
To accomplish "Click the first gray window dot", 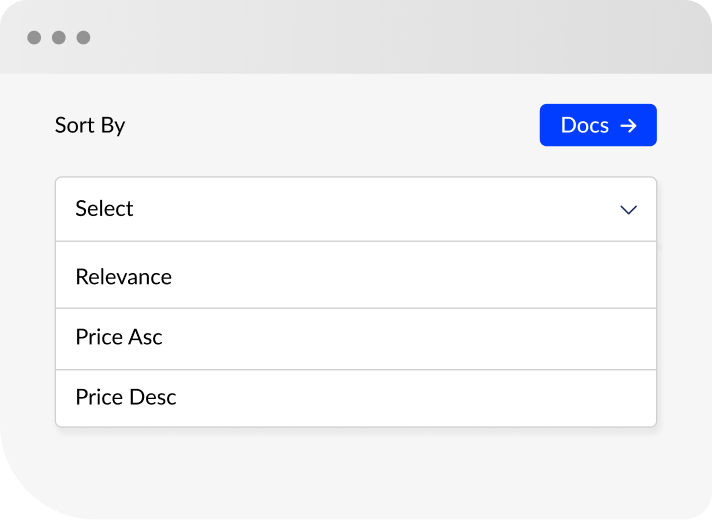I will pyautogui.click(x=34, y=37).
